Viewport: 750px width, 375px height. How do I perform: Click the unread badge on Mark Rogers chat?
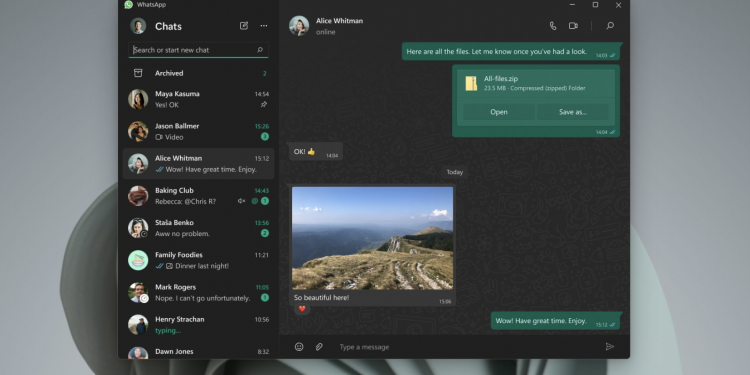(x=265, y=298)
